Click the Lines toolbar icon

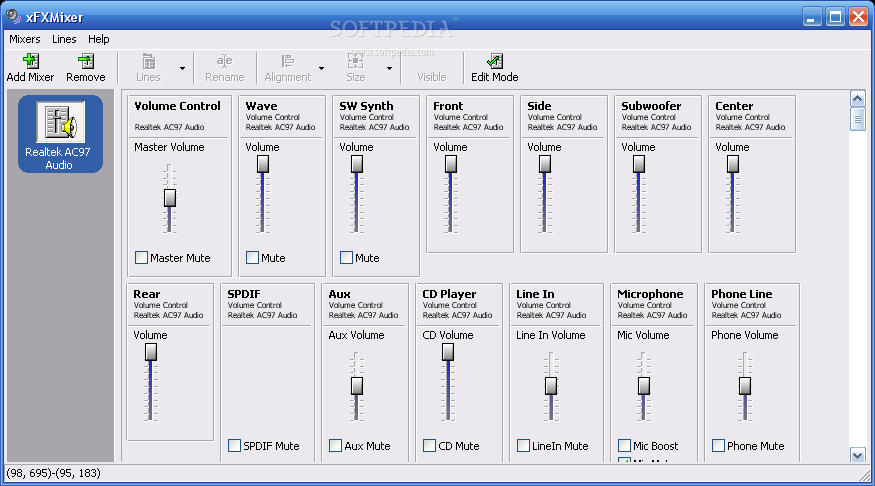point(148,61)
